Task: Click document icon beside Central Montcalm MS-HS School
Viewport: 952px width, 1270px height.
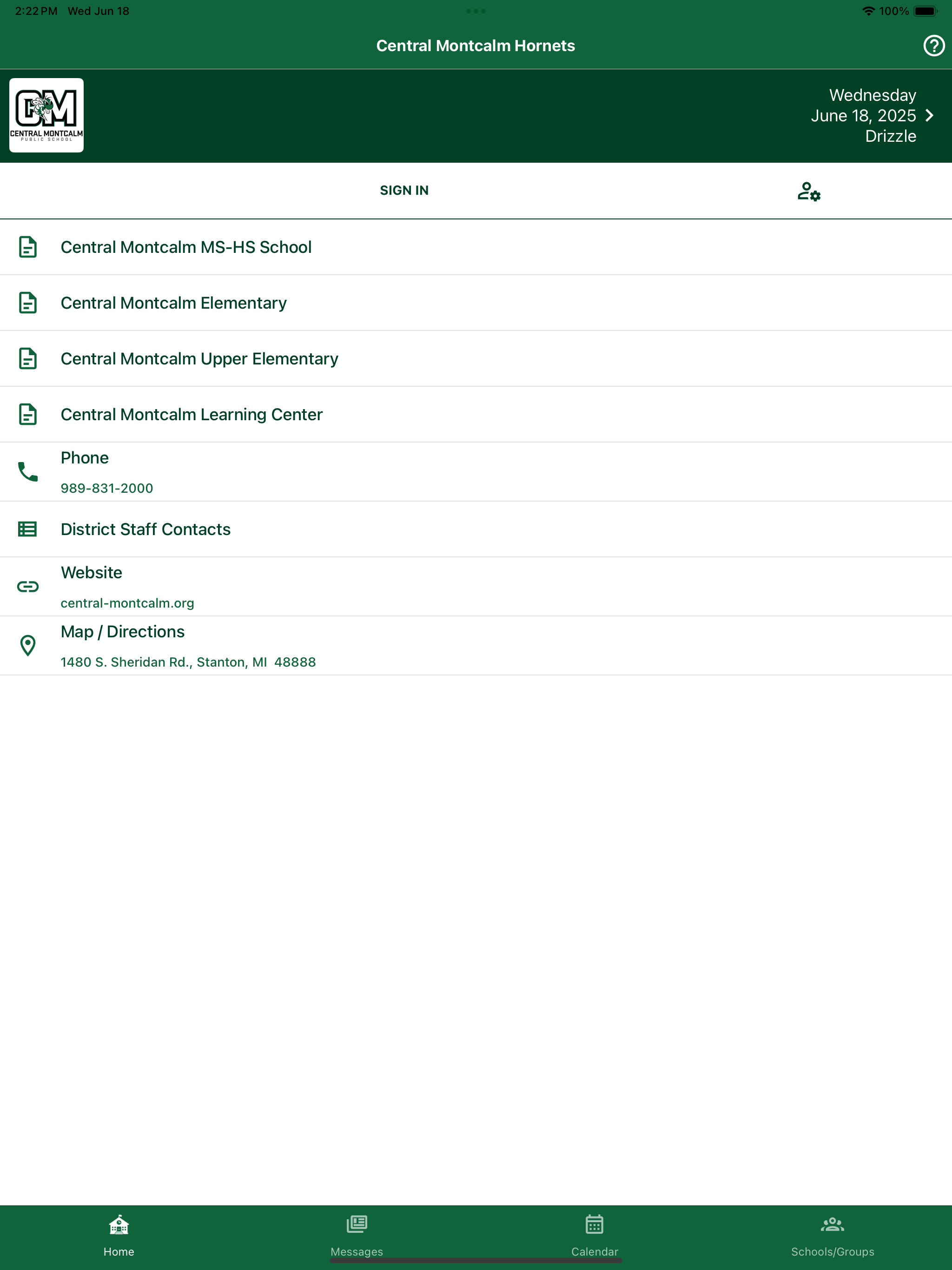Action: click(27, 247)
